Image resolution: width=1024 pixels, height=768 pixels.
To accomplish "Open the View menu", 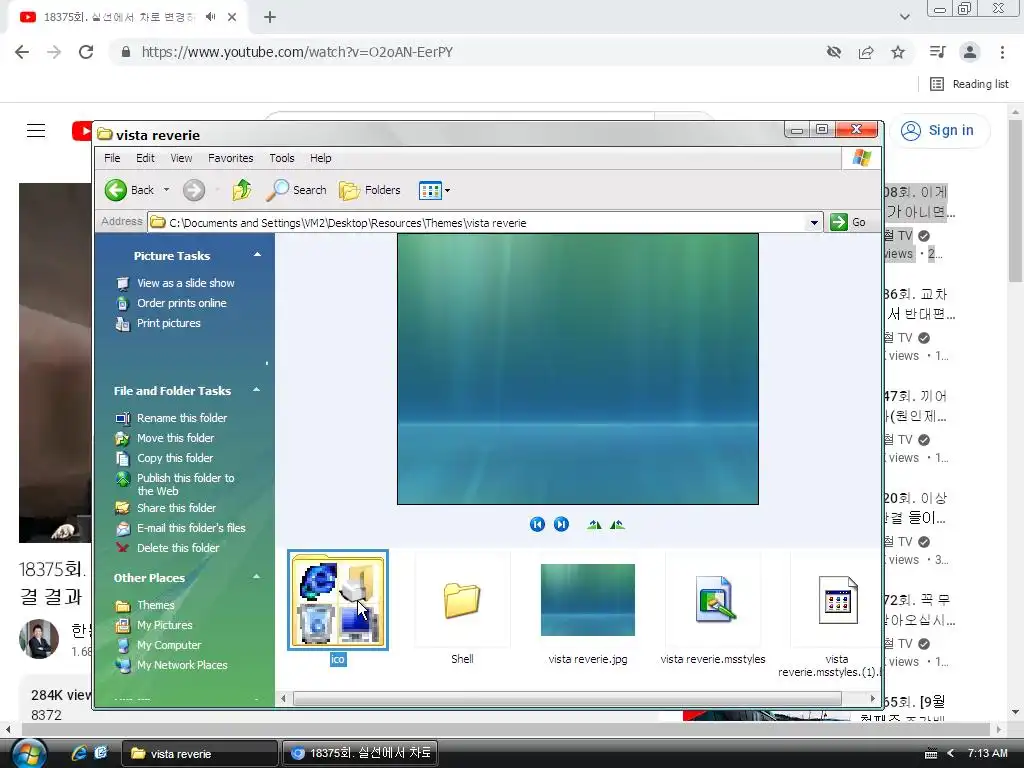I will [181, 158].
